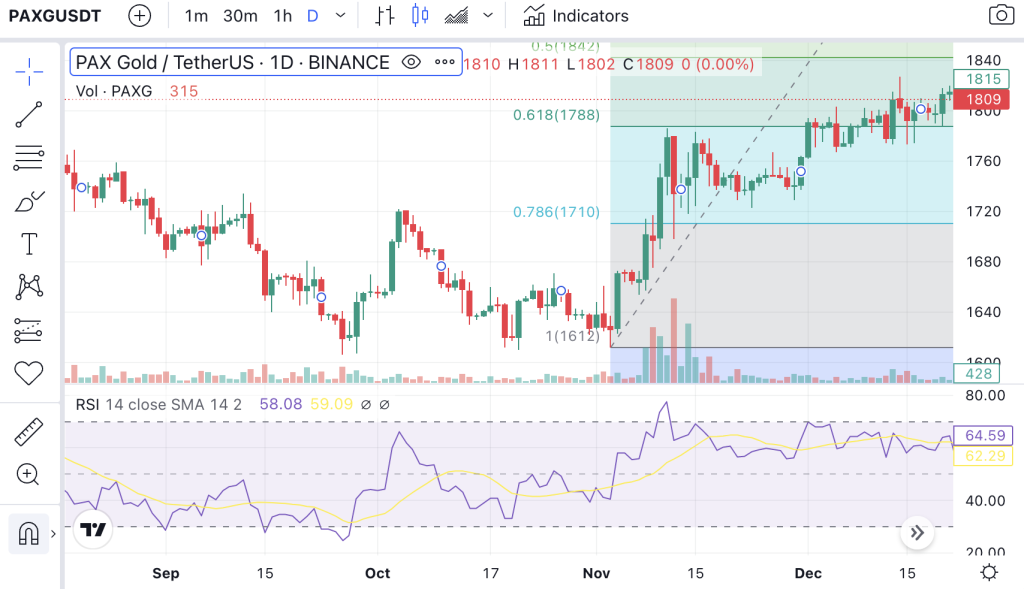Select the Fibonacci retracement lines tool

point(29,158)
